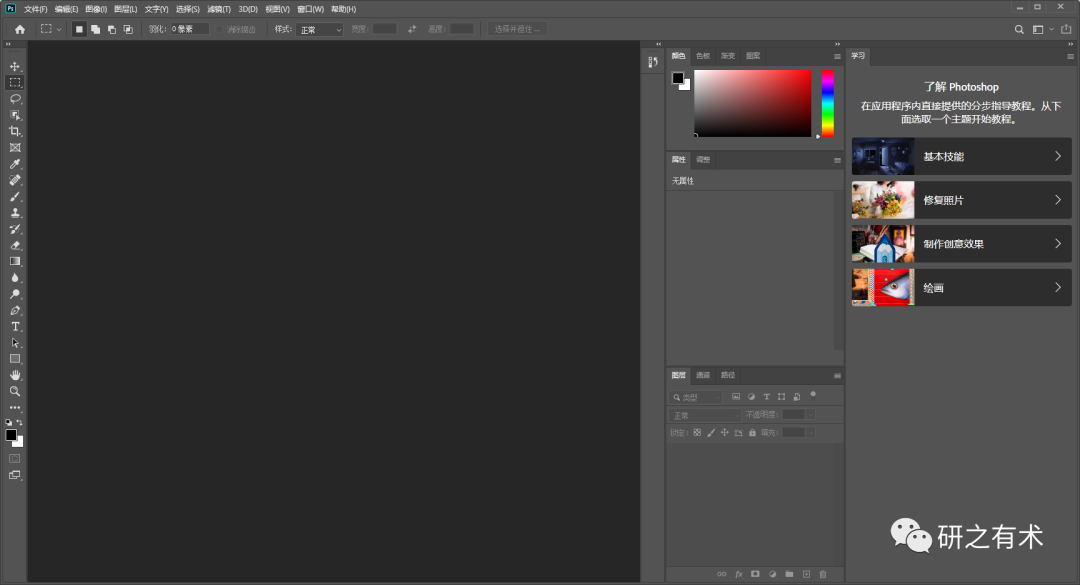Click the share icon in options bar

click(x=1066, y=29)
